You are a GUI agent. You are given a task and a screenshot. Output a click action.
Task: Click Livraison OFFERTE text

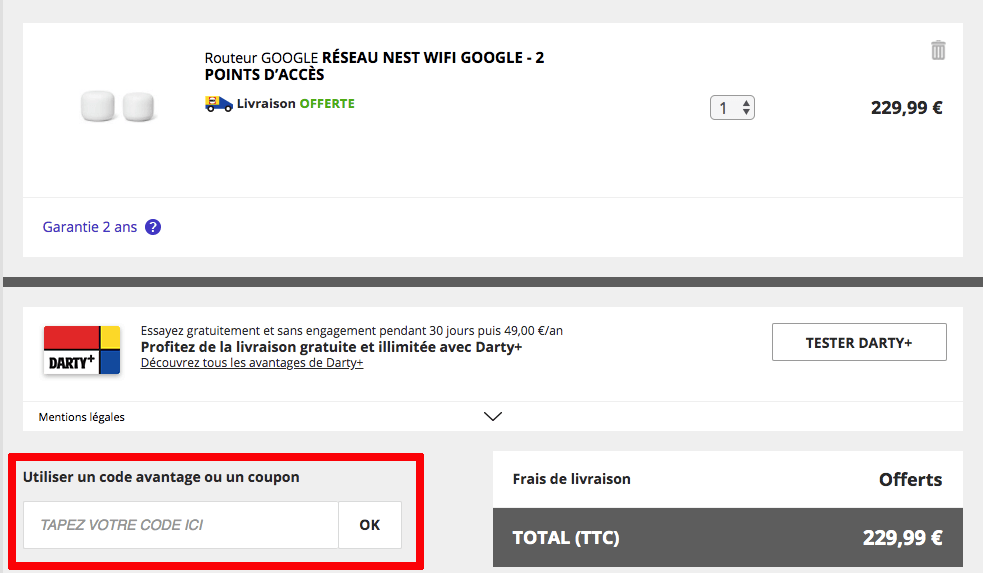296,103
